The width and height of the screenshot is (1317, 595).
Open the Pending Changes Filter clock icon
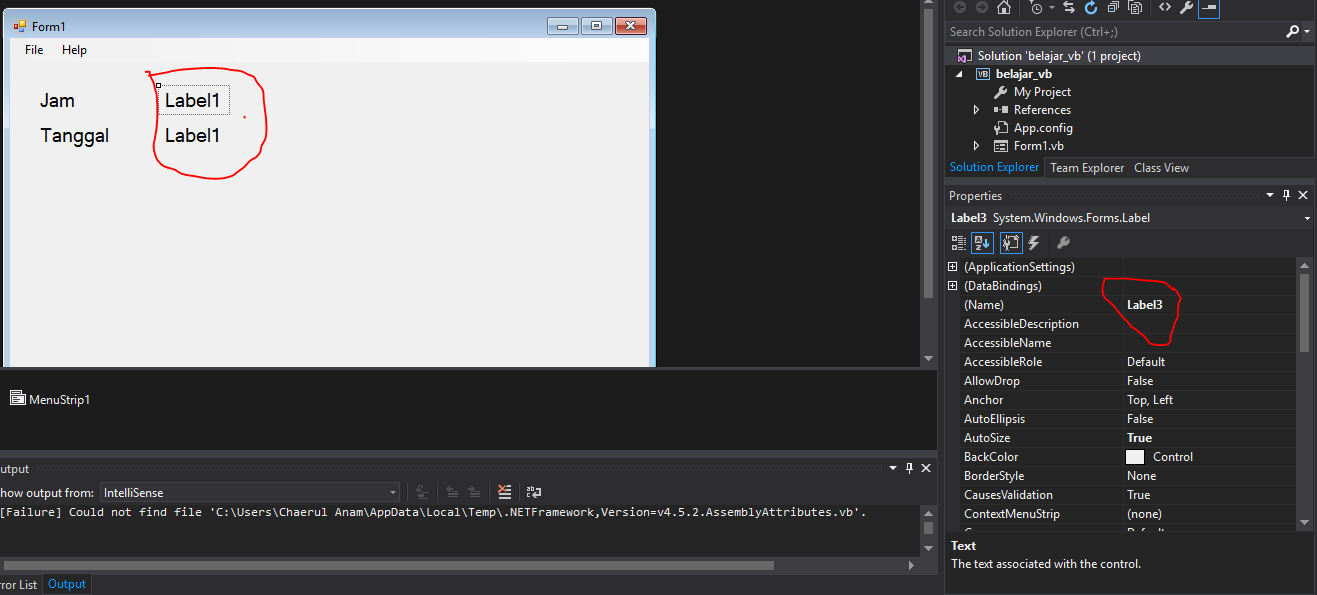tap(1034, 8)
